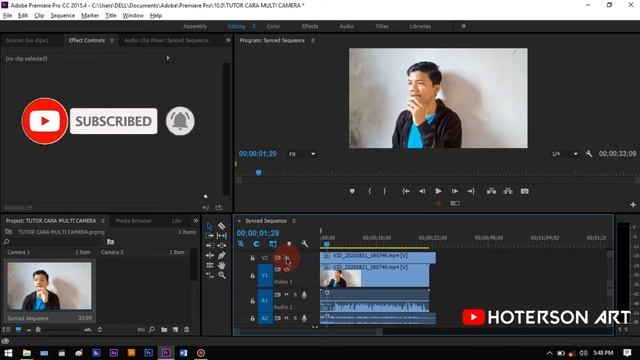
Task: Open sort icons dropdown in Project panel
Action: point(100,329)
